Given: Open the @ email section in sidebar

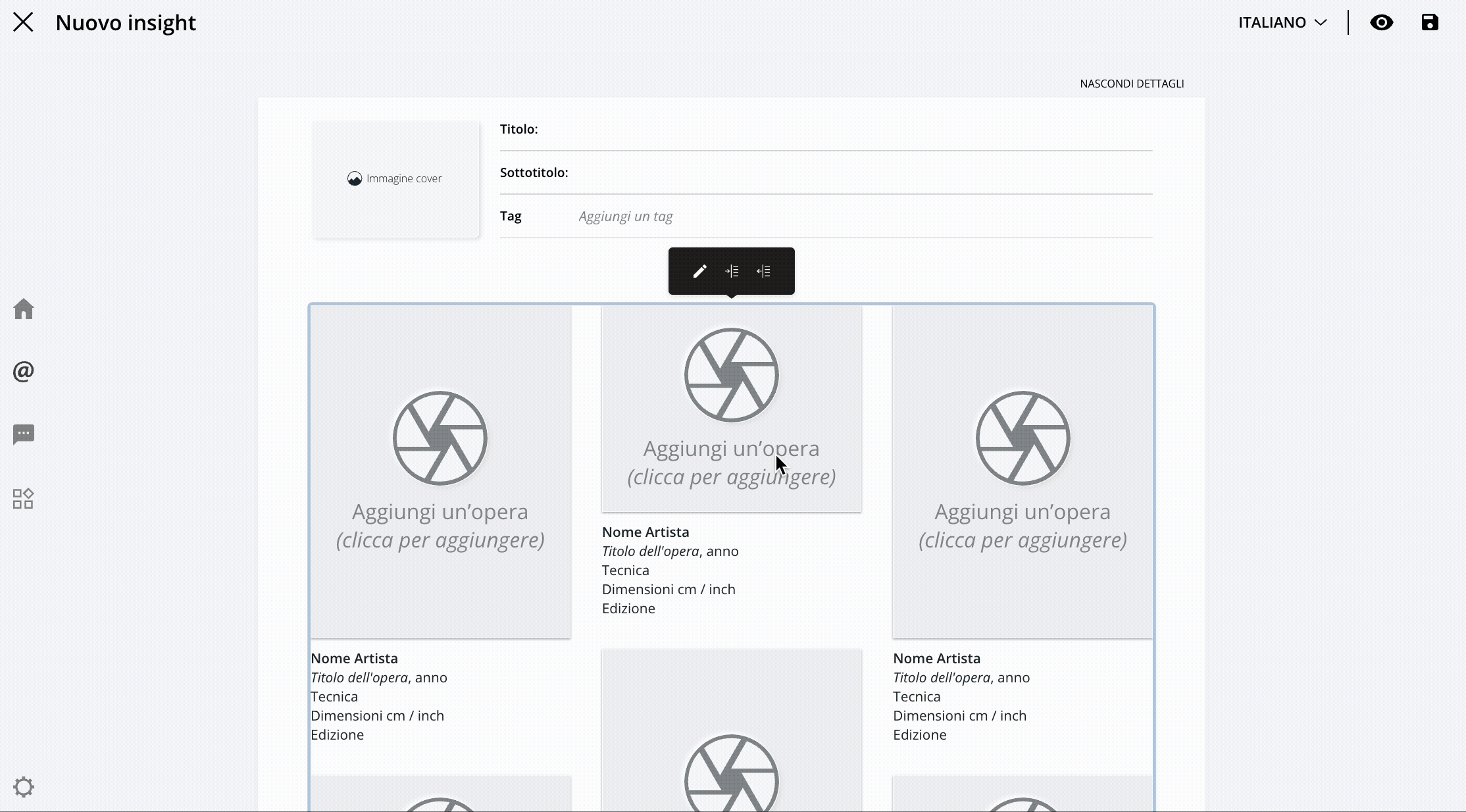Looking at the screenshot, I should 24,372.
